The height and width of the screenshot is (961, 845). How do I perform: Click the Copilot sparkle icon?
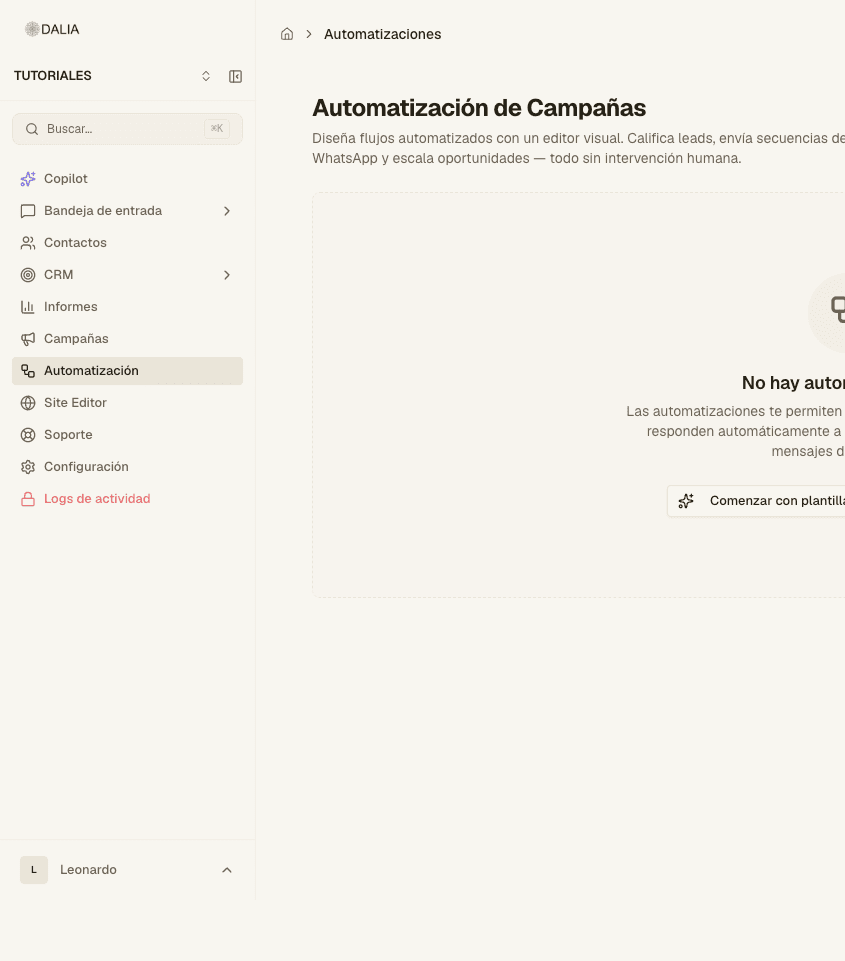pyautogui.click(x=28, y=179)
